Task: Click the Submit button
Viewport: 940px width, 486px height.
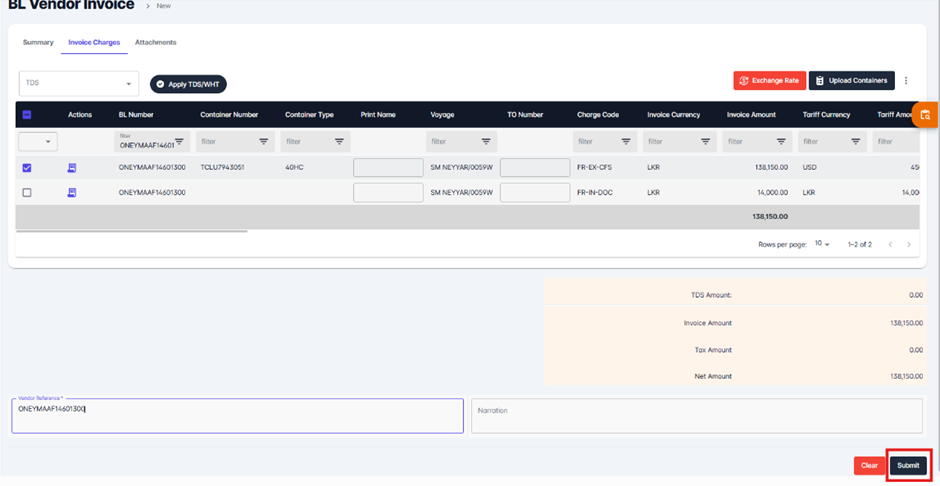Action: 908,465
